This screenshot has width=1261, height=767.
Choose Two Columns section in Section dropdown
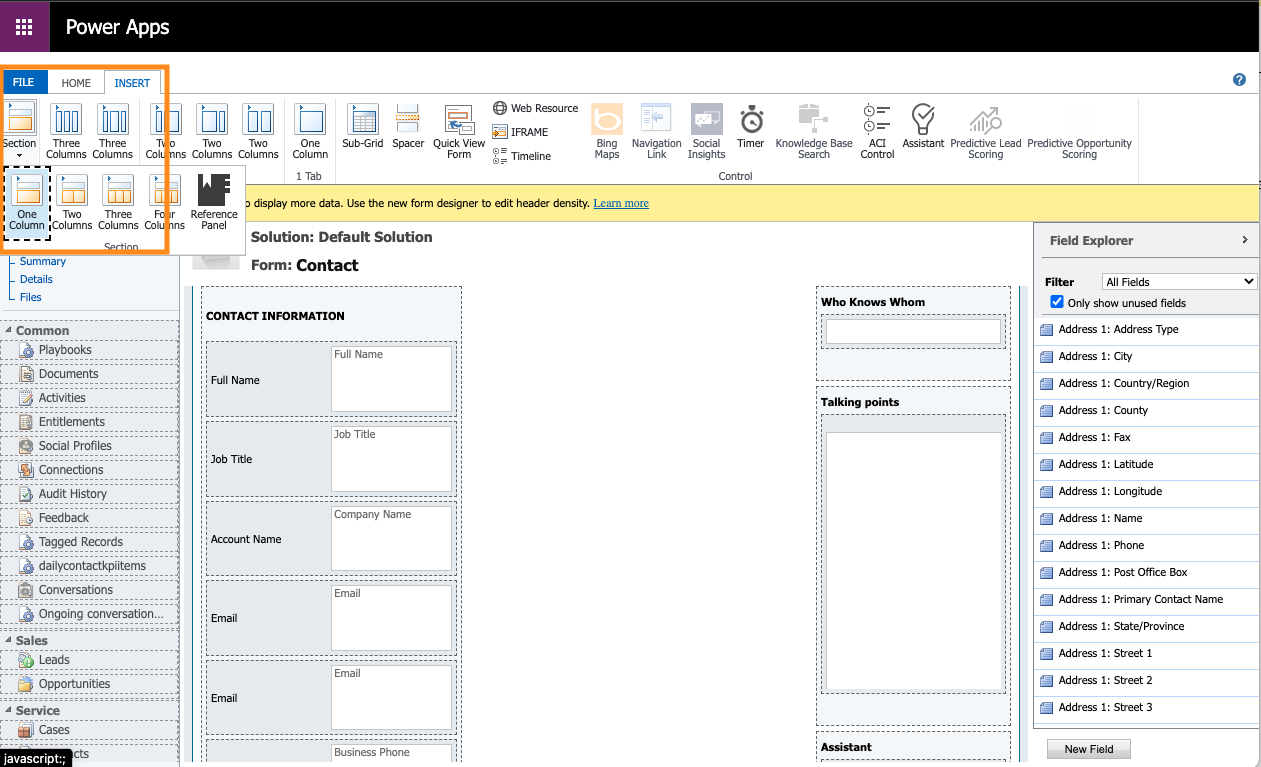[72, 202]
